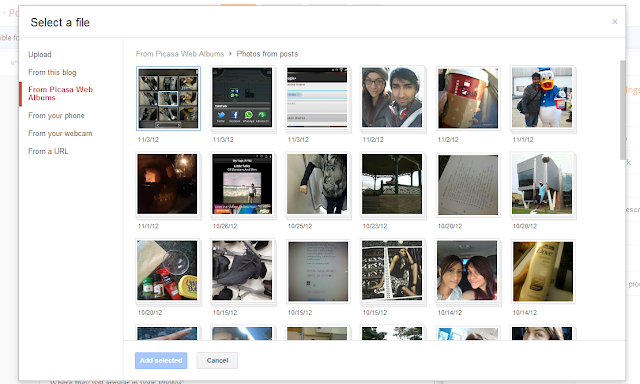640x384 pixels.
Task: Select the music player screenshot dated 10/26/12
Action: 242,184
